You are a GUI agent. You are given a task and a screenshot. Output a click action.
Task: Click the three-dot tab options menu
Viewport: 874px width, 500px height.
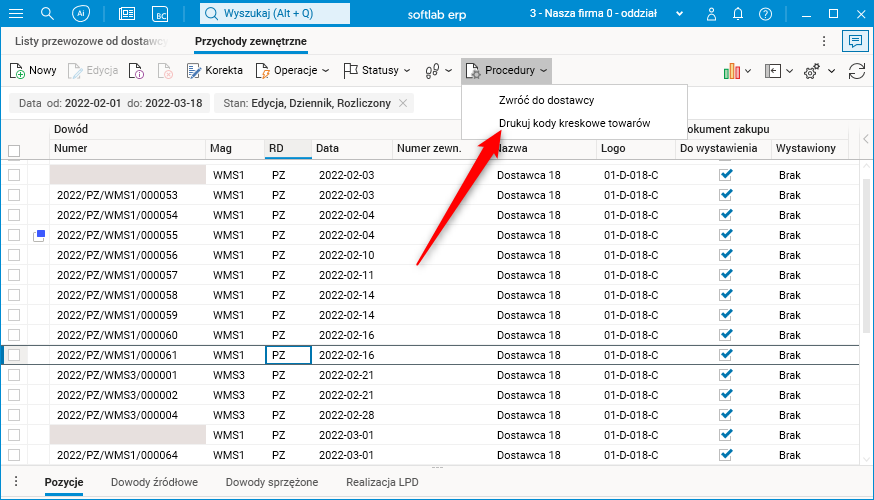tap(824, 41)
